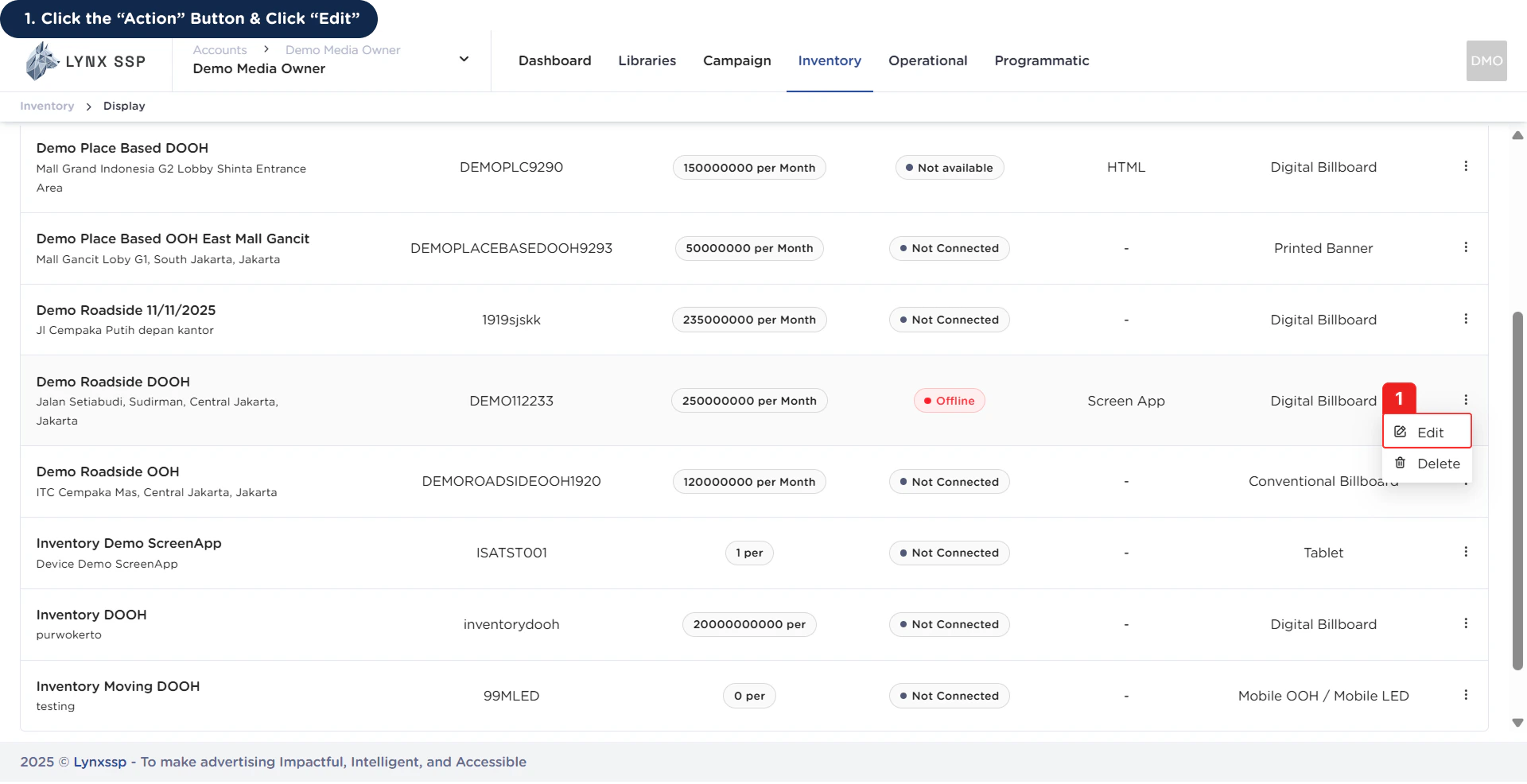Open actions menu for Inventory DOOH row
Image resolution: width=1527 pixels, height=784 pixels.
point(1466,623)
